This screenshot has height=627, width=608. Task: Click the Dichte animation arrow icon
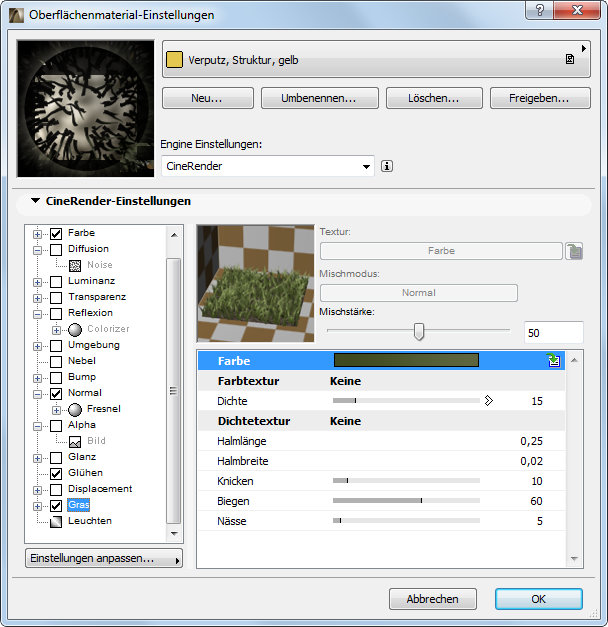click(x=488, y=401)
